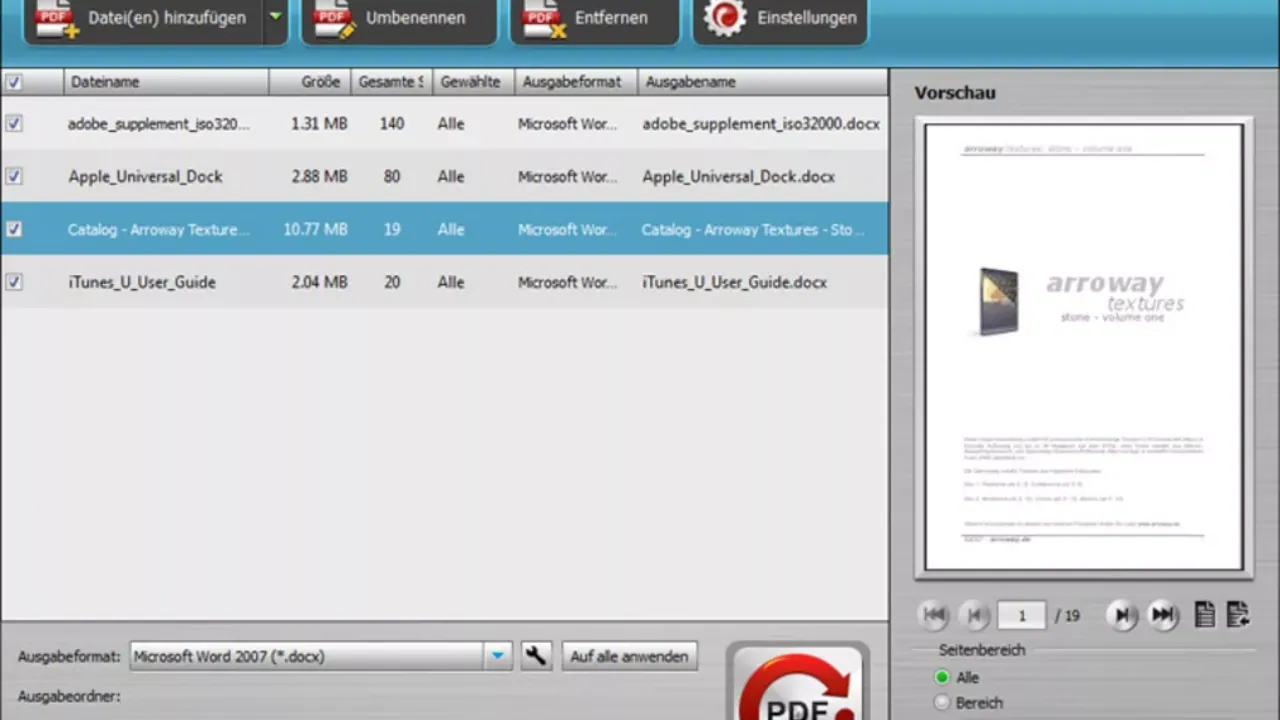Click the wrench format settings icon
The image size is (1280, 720).
click(x=536, y=656)
